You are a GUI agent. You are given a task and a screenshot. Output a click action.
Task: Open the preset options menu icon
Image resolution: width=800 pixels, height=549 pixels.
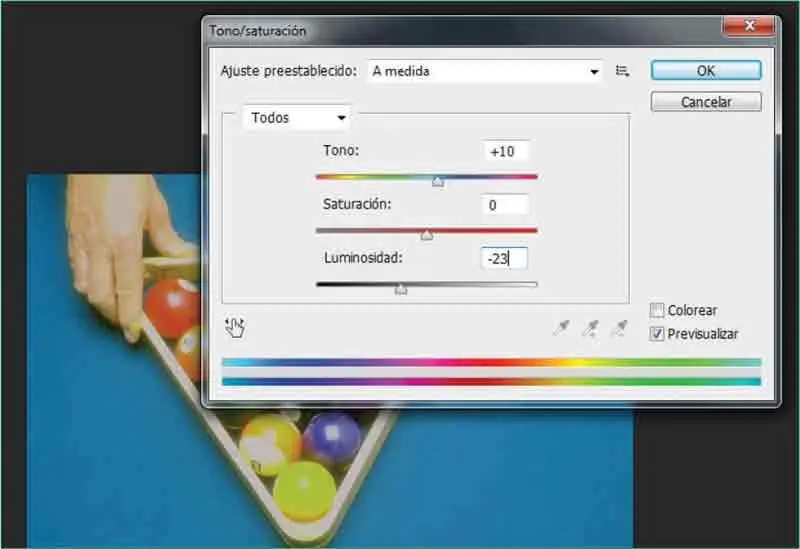pos(623,71)
